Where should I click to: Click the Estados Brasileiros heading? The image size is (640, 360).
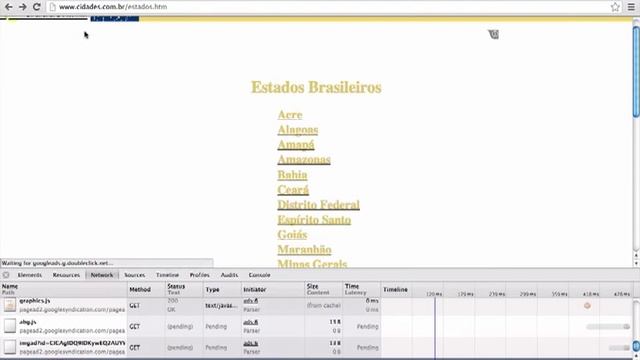pyautogui.click(x=316, y=87)
